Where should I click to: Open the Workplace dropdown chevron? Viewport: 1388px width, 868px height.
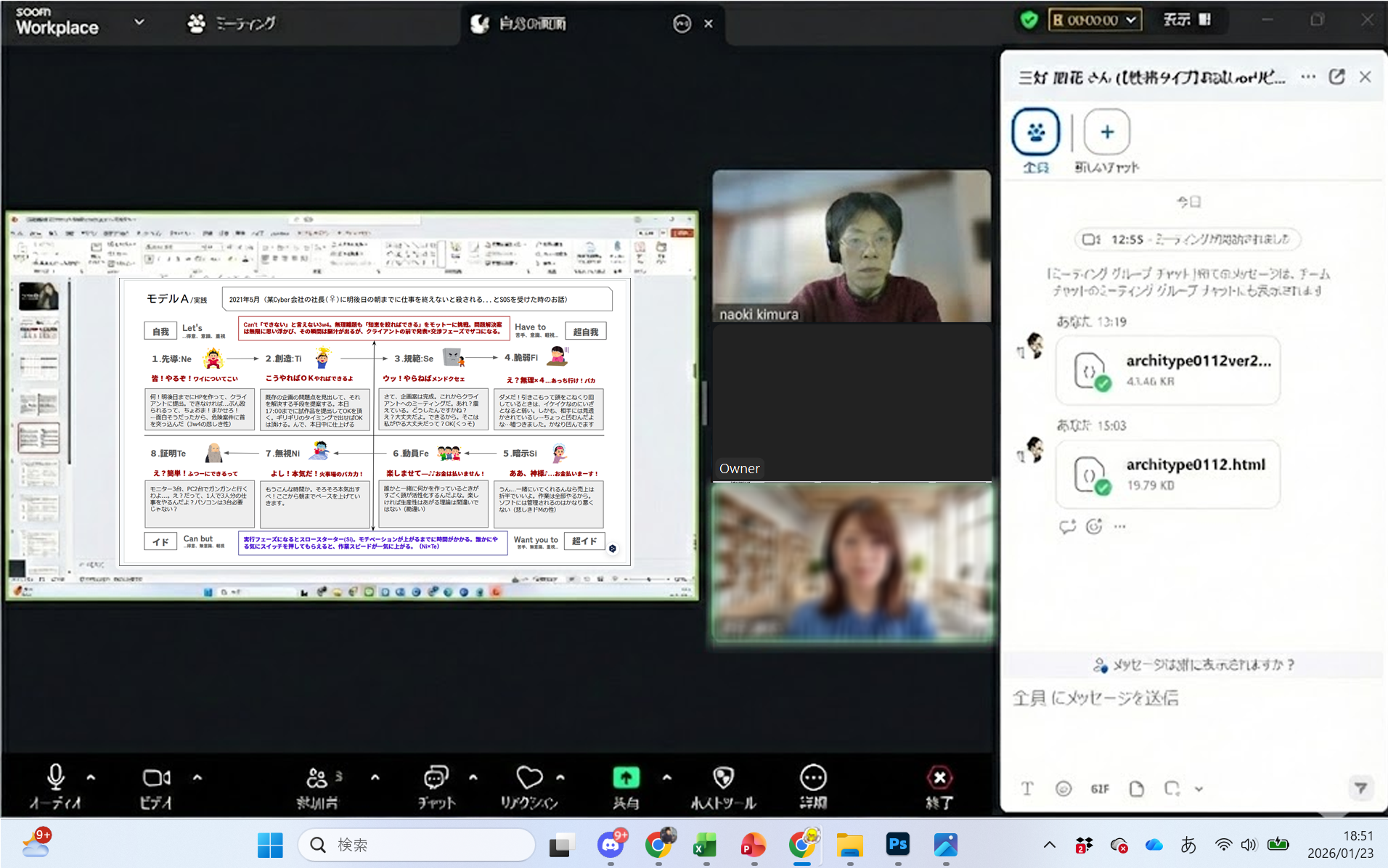[139, 22]
